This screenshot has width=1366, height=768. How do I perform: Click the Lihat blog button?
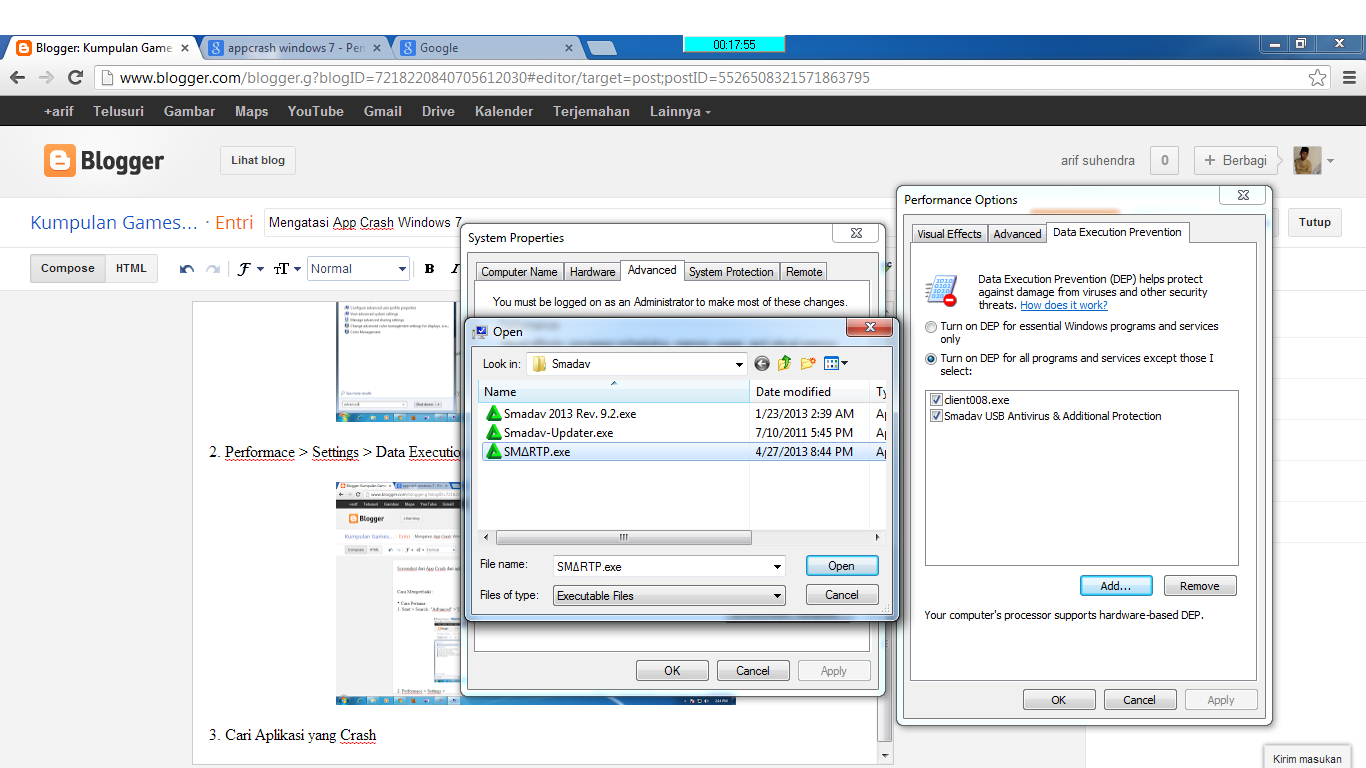coord(258,160)
